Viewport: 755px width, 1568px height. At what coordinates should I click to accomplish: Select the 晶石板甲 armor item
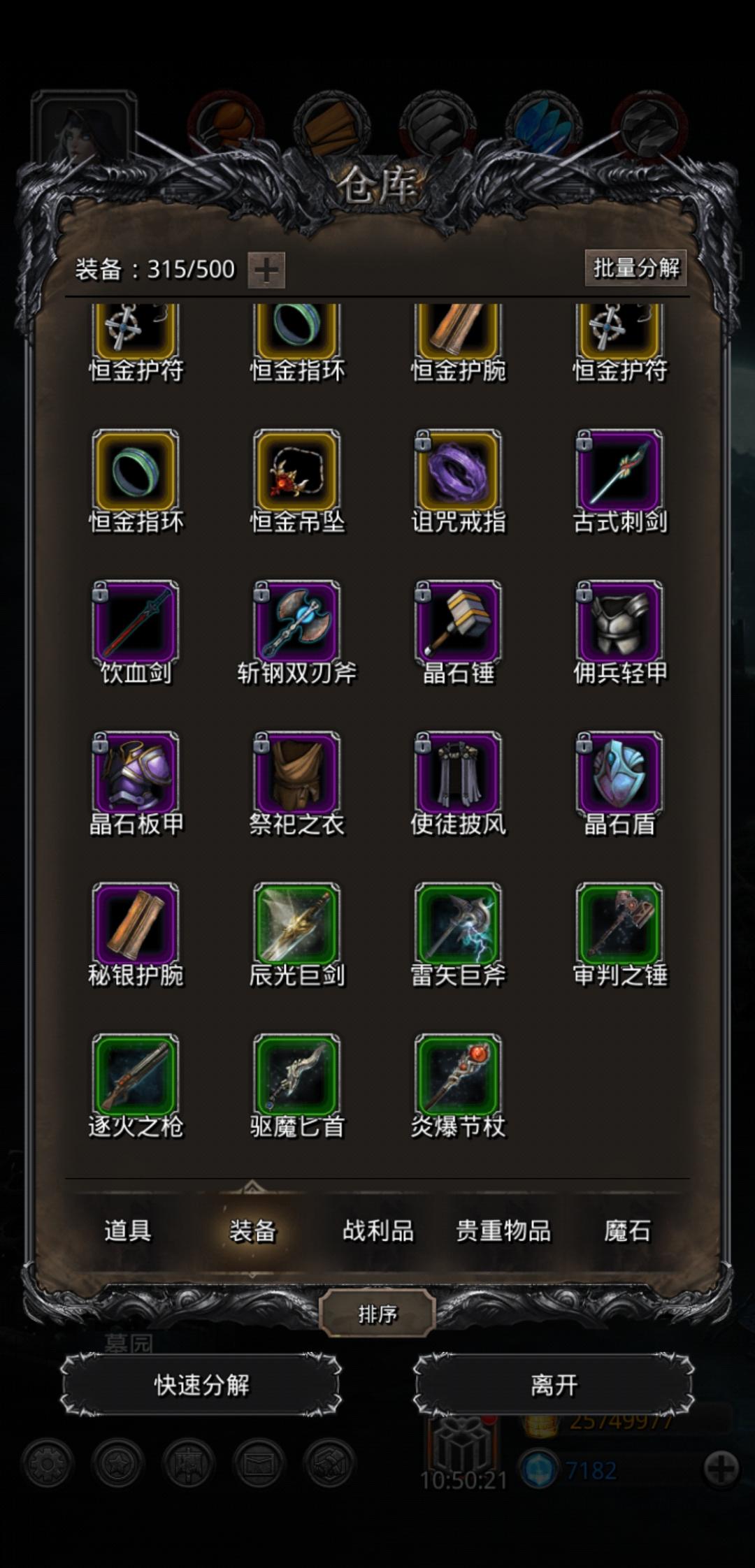pyautogui.click(x=135, y=774)
